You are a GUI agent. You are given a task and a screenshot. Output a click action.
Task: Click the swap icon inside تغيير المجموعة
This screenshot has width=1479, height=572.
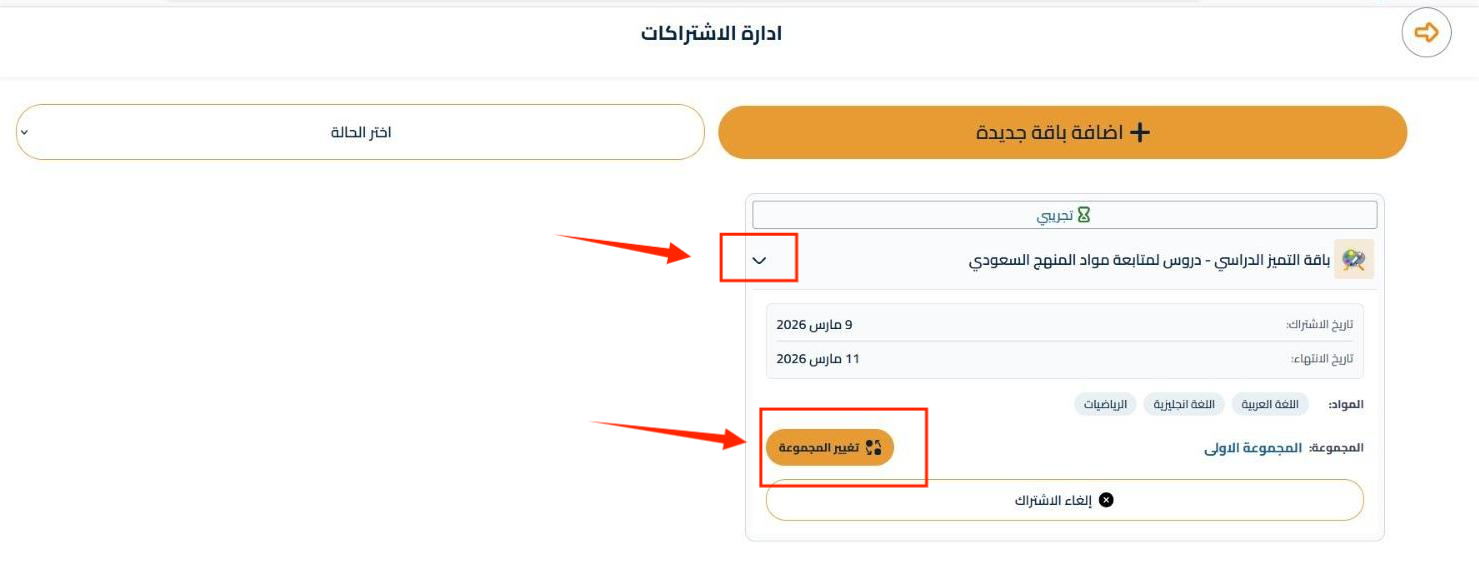(874, 447)
